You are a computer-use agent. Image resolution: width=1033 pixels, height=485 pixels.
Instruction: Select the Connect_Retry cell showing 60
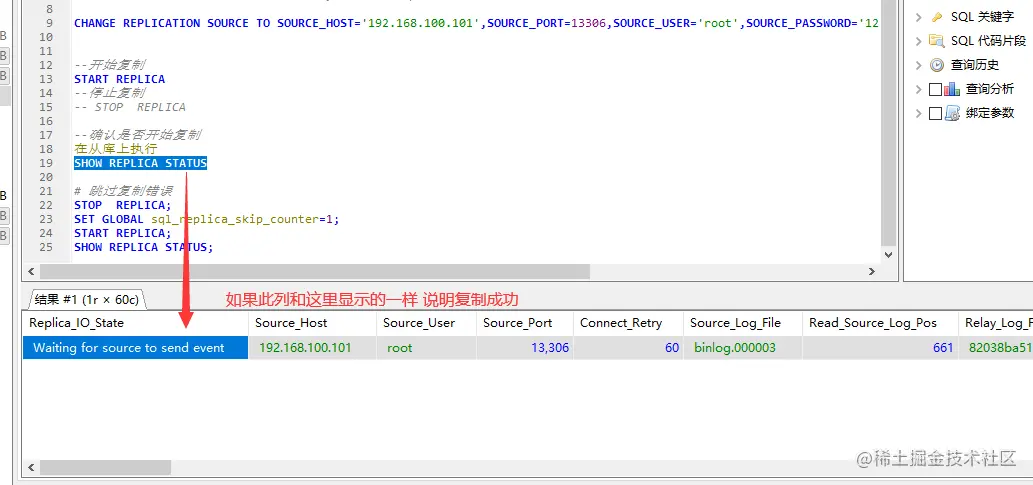click(x=628, y=347)
